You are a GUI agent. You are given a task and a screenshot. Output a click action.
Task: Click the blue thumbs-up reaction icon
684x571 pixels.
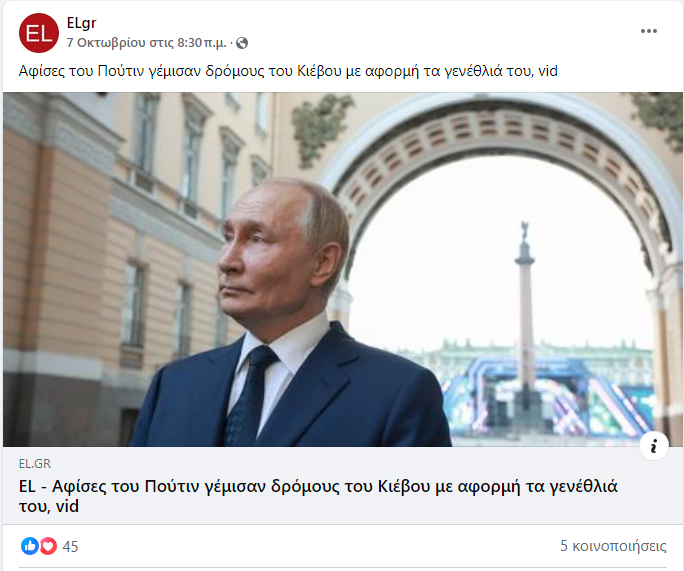click(x=30, y=546)
